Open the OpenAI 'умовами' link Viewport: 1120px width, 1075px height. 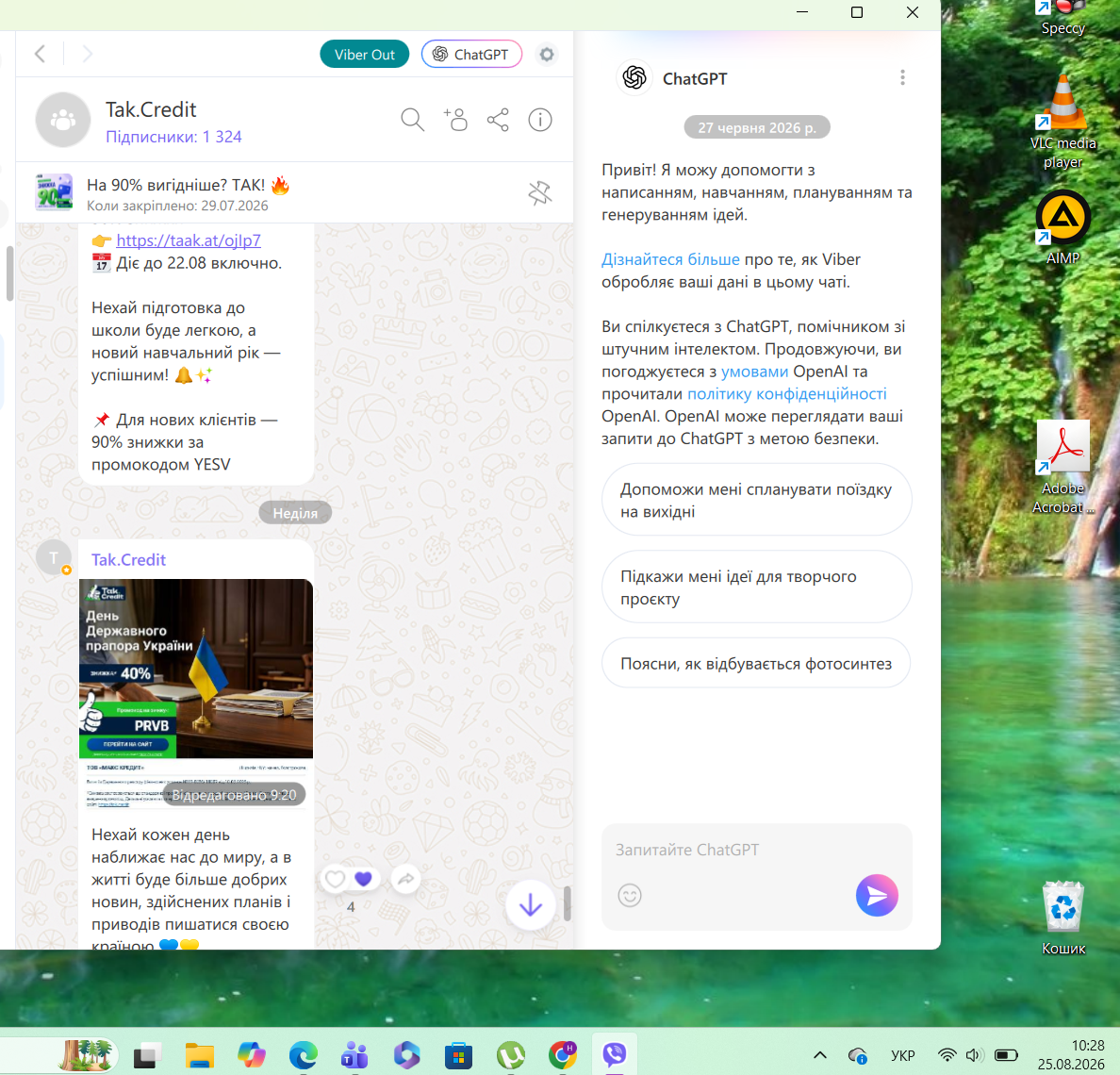pos(754,372)
